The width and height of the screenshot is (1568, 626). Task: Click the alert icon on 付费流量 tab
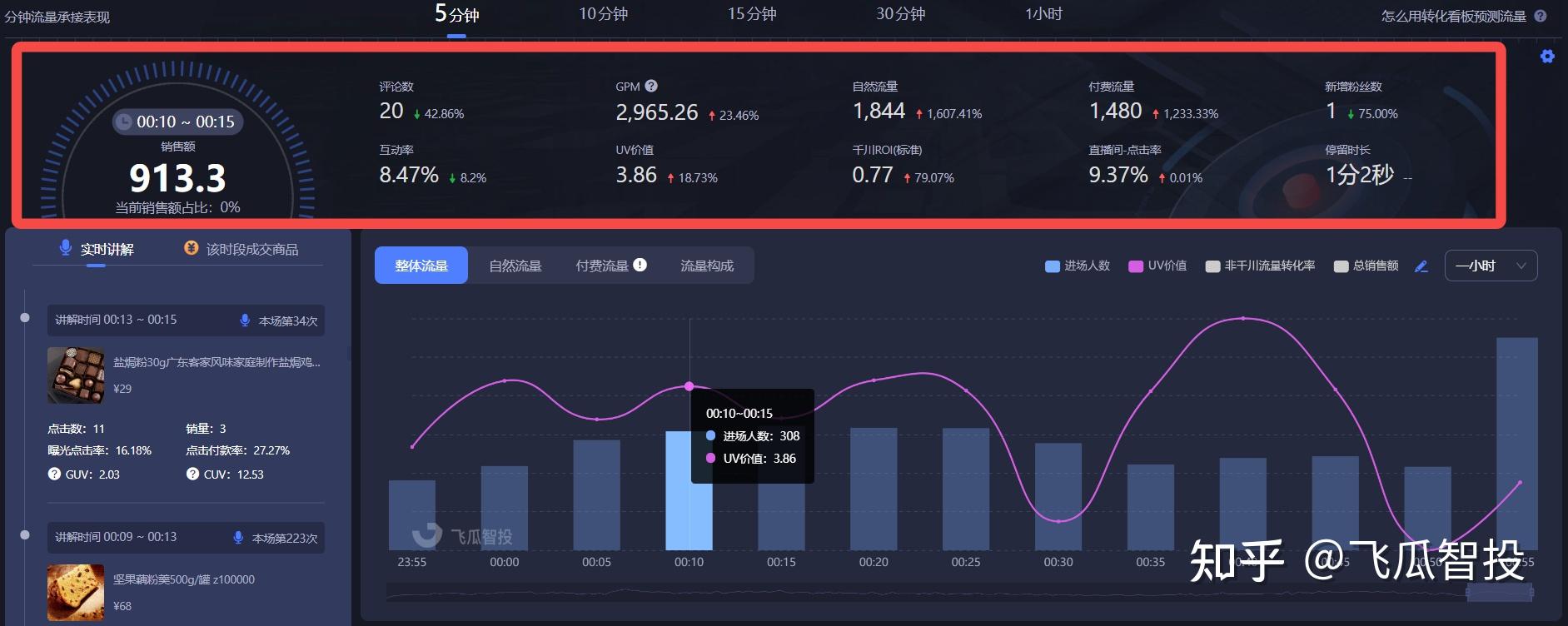(640, 264)
